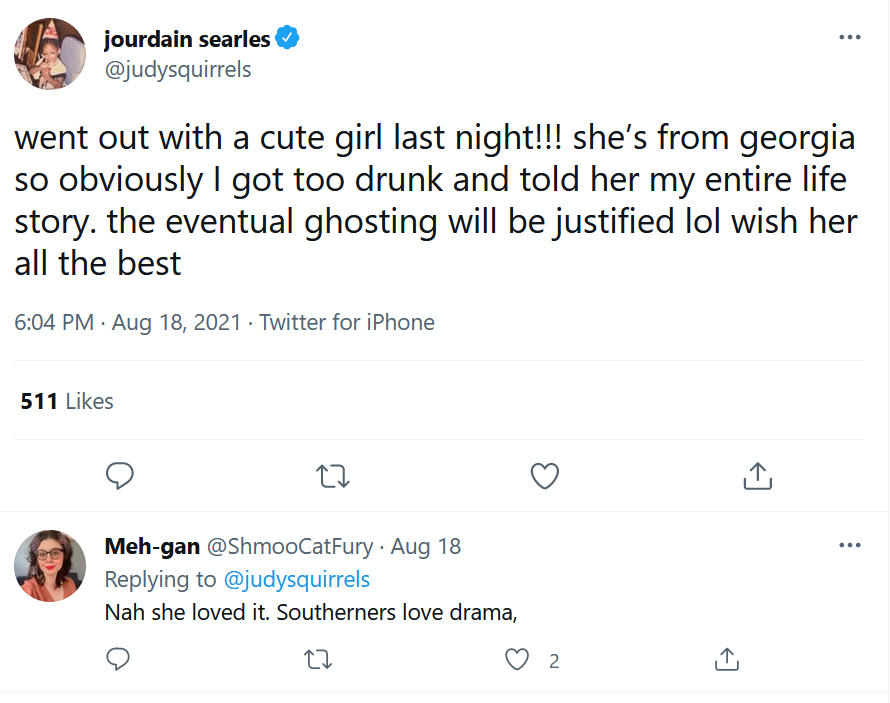Retweet the main tweet about the georgia girl
This screenshot has height=703, width=890.
[333, 476]
